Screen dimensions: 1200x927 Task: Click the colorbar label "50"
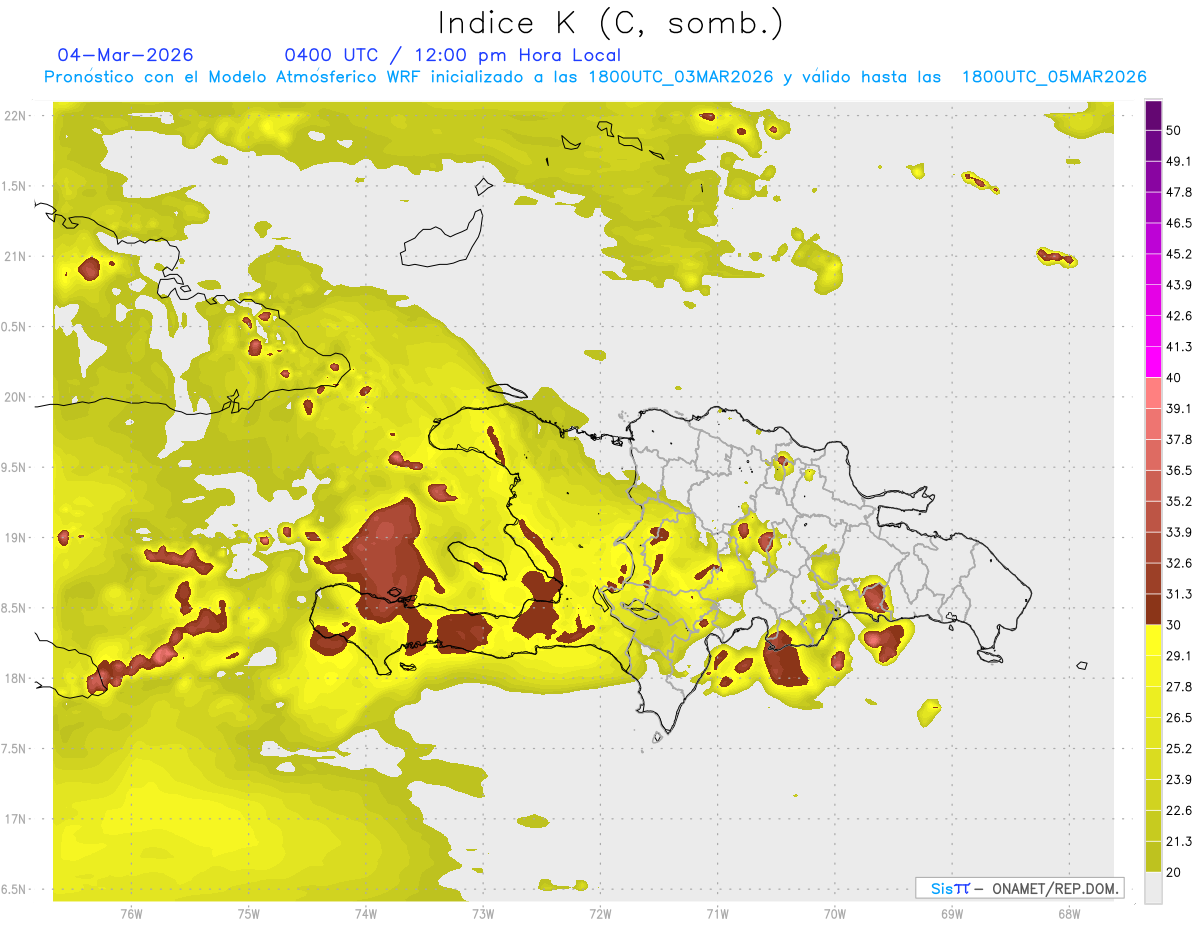coord(1176,130)
